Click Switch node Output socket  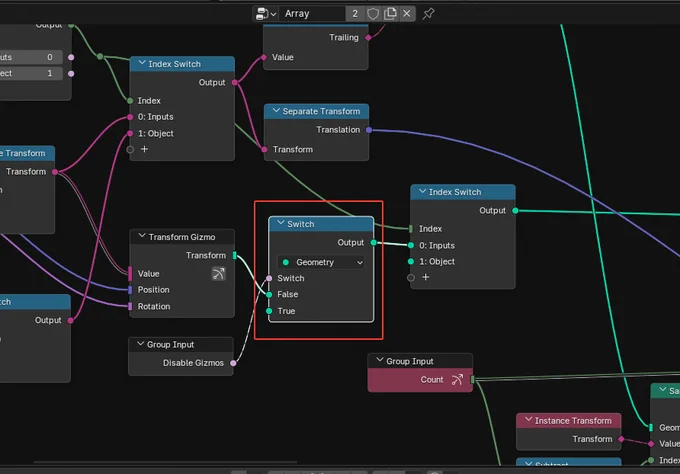tap(373, 242)
